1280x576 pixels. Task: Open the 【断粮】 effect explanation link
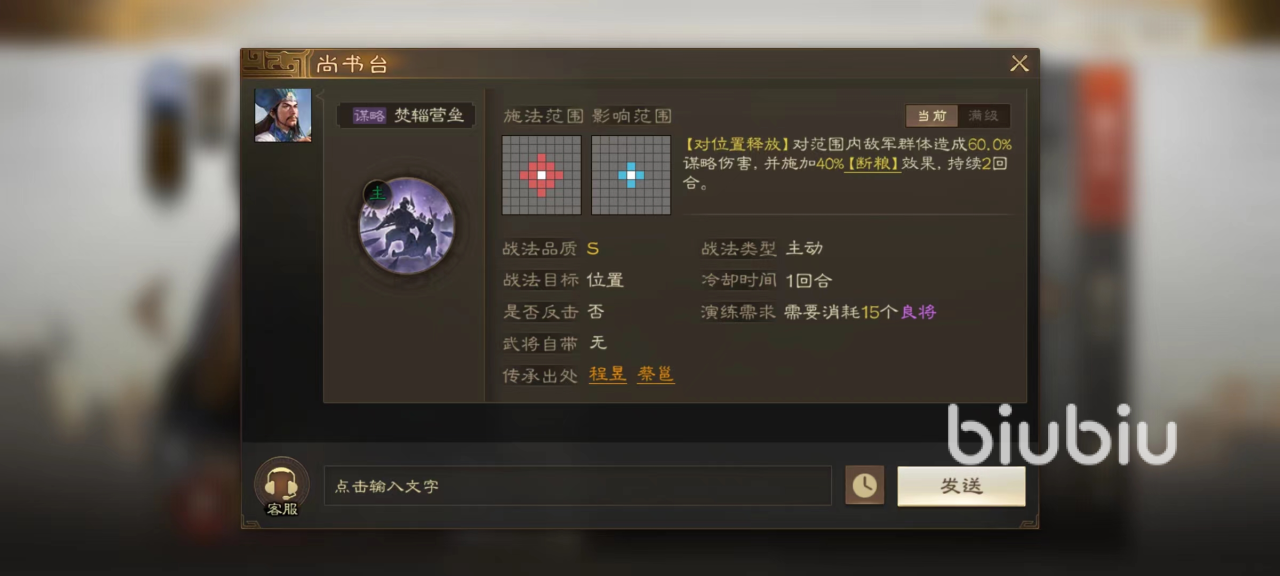point(873,164)
